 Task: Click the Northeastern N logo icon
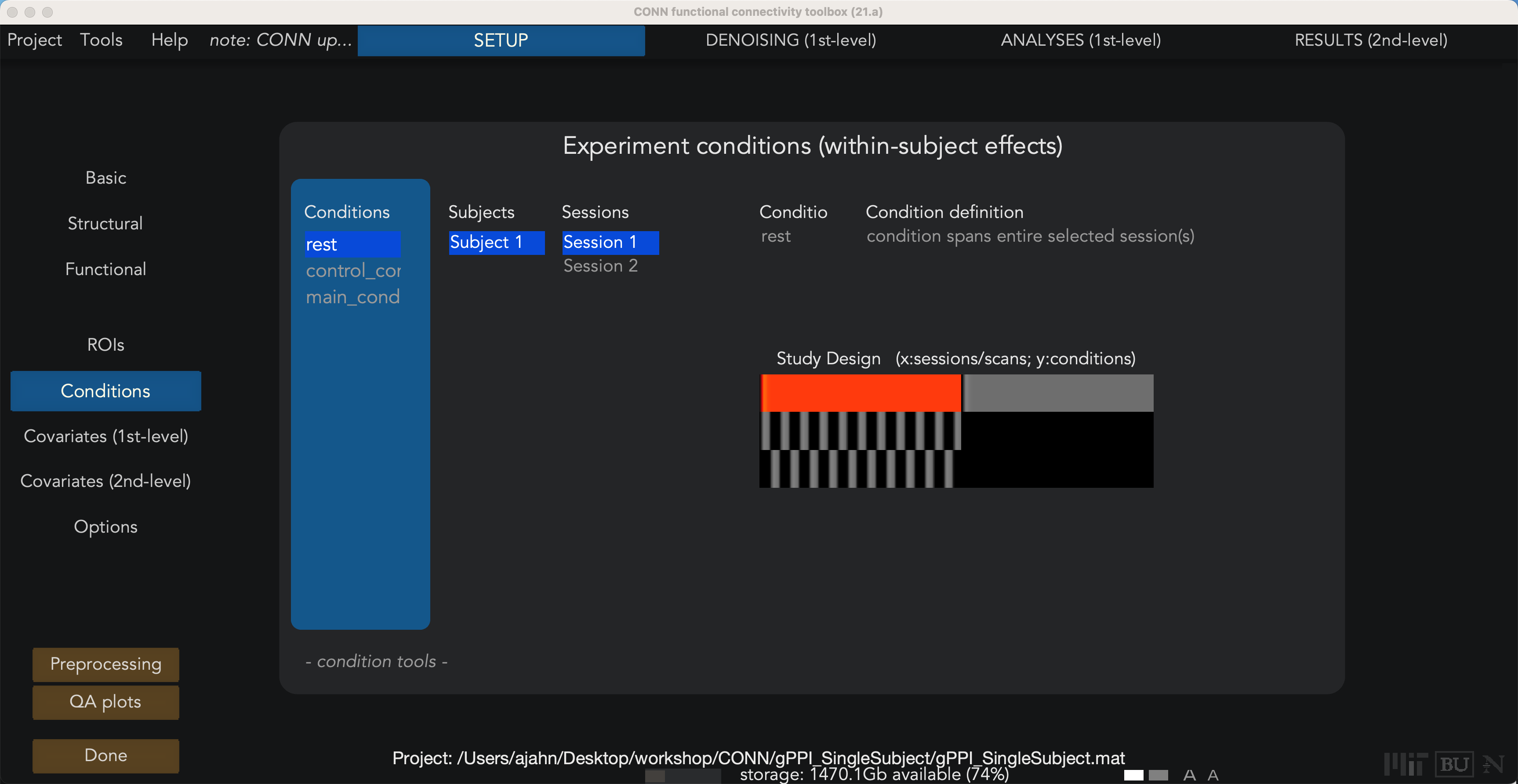pos(1493,764)
